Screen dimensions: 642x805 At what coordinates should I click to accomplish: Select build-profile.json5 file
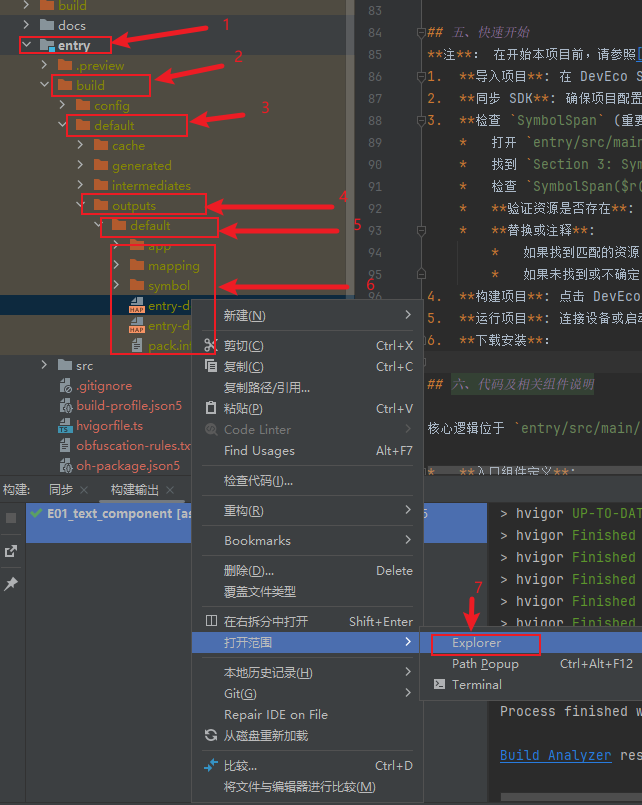(x=129, y=406)
